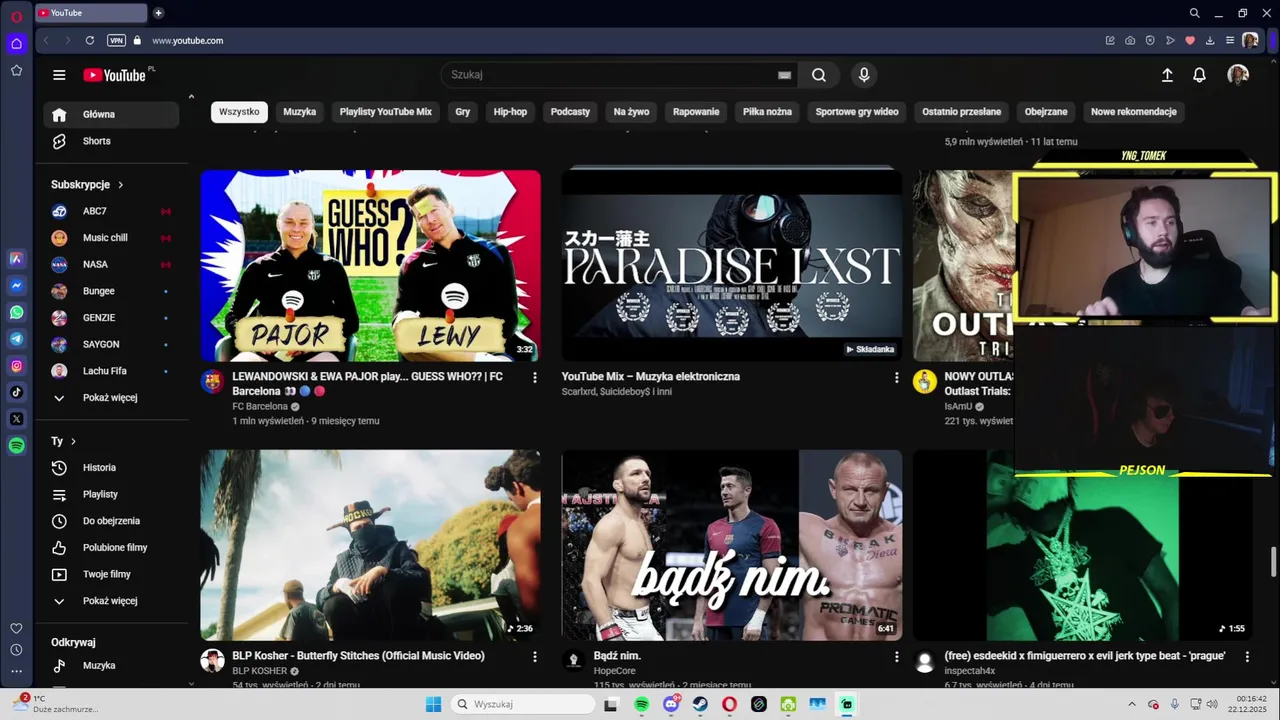
Task: Open Spotify in the Opera sidebar
Action: 16,446
